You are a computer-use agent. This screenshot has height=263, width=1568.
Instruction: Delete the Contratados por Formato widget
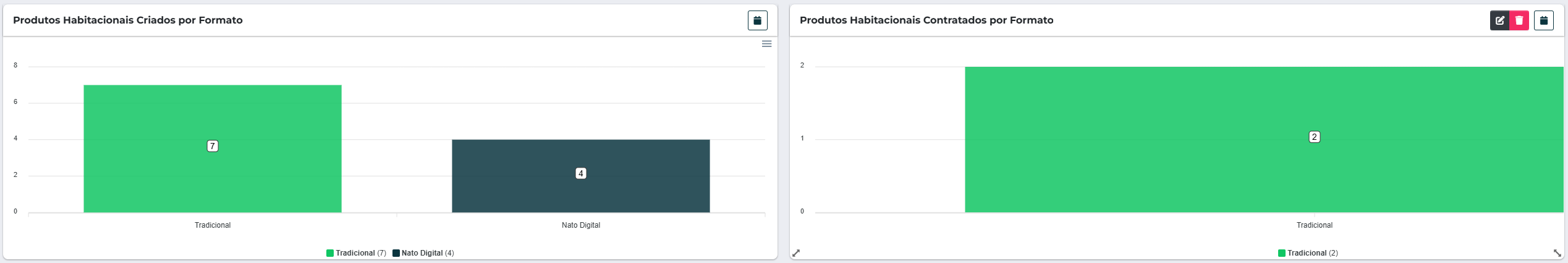click(x=1519, y=20)
